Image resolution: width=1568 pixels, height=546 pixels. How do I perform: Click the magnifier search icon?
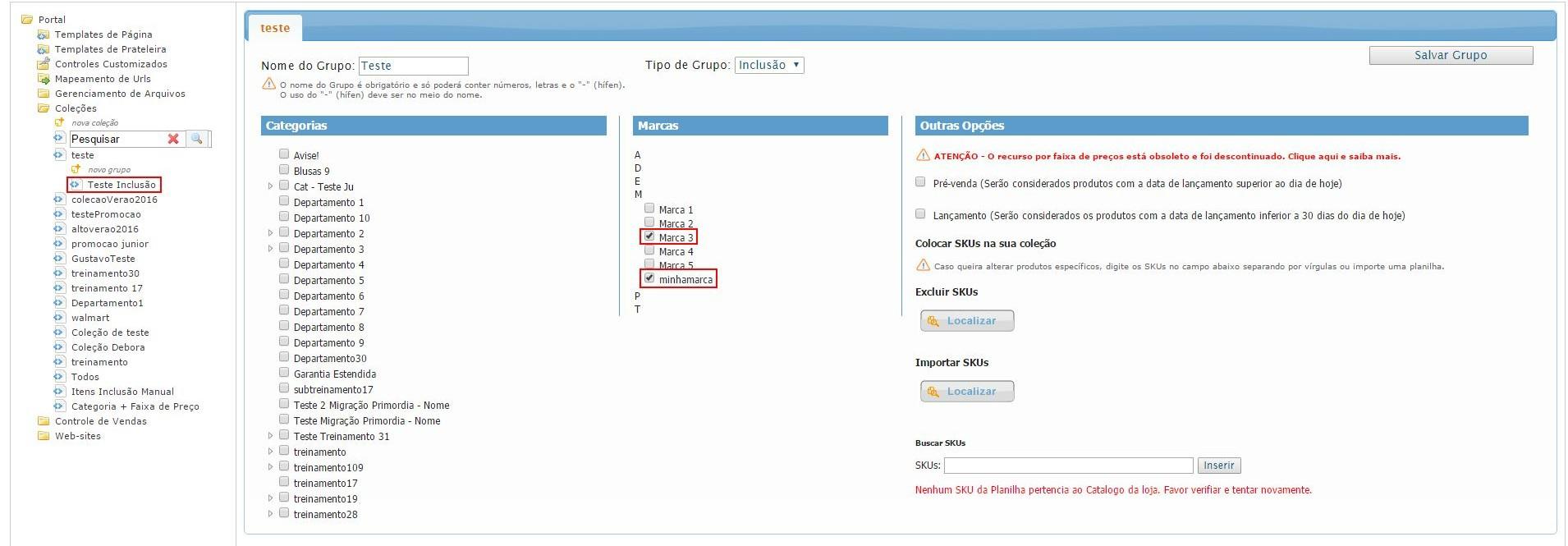pyautogui.click(x=196, y=139)
